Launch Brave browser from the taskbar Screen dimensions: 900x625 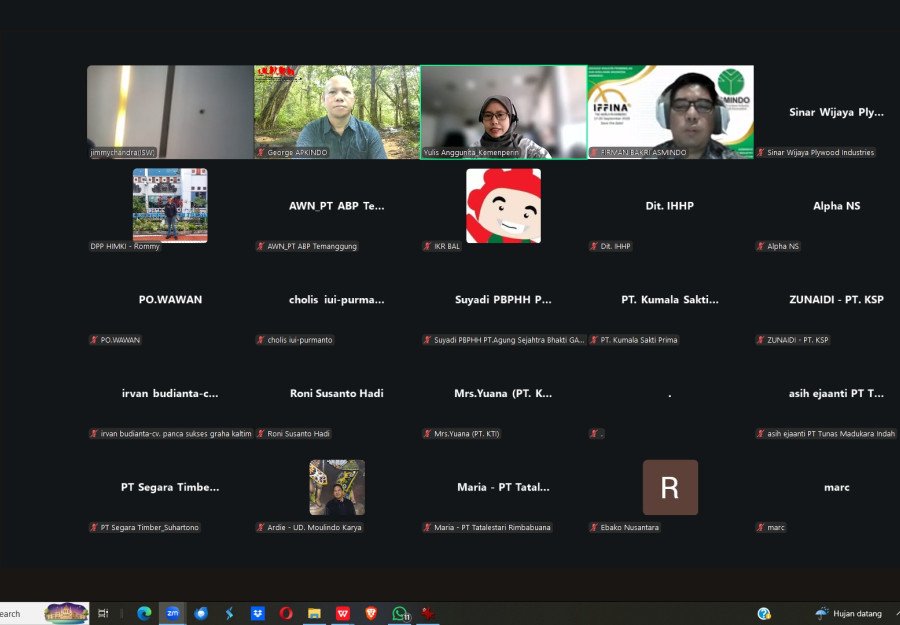point(371,613)
